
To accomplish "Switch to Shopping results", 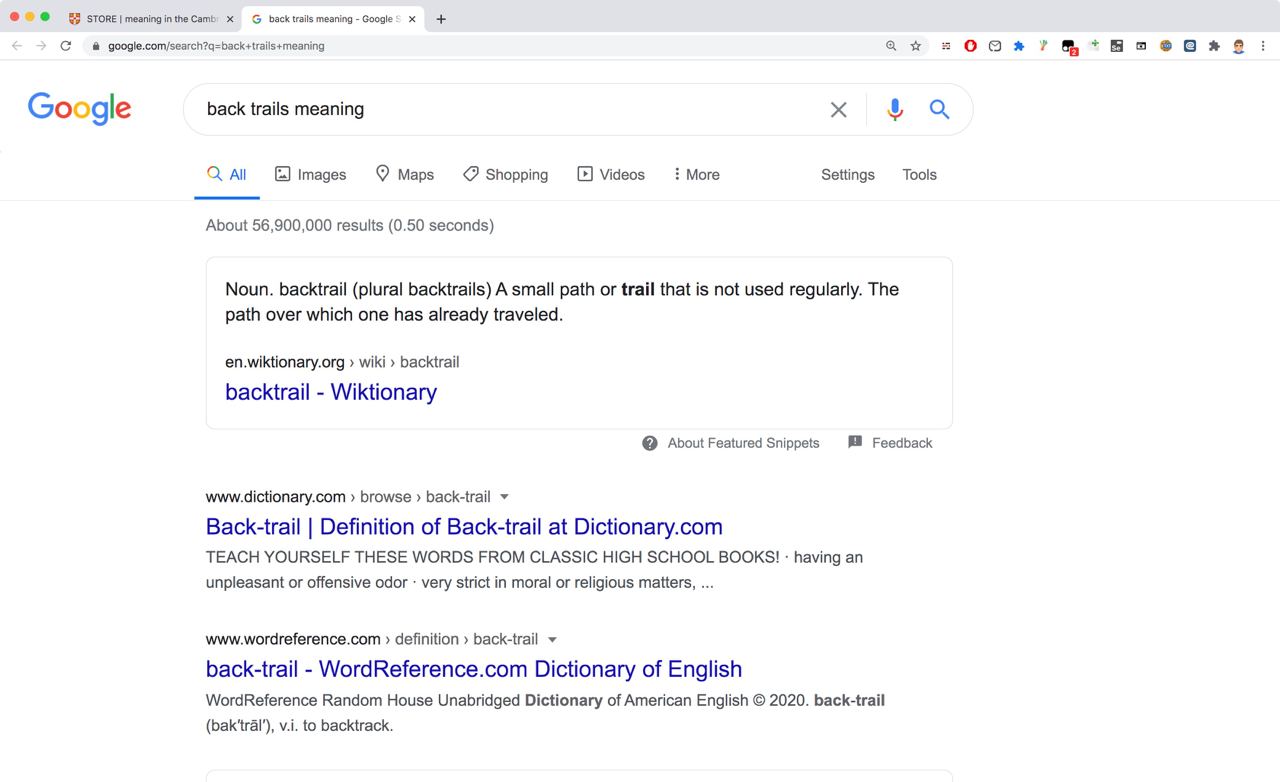I will tap(506, 174).
